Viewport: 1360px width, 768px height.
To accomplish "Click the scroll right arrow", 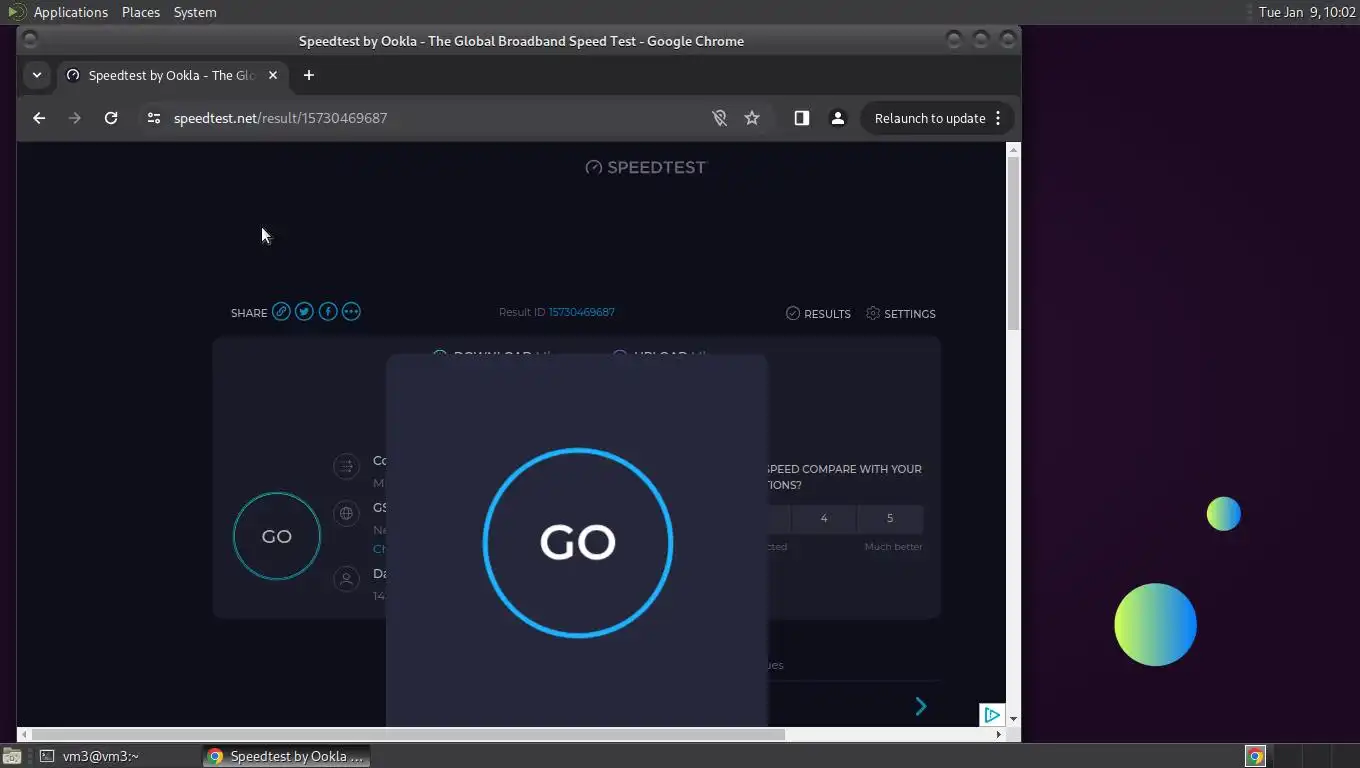I will tap(998, 734).
